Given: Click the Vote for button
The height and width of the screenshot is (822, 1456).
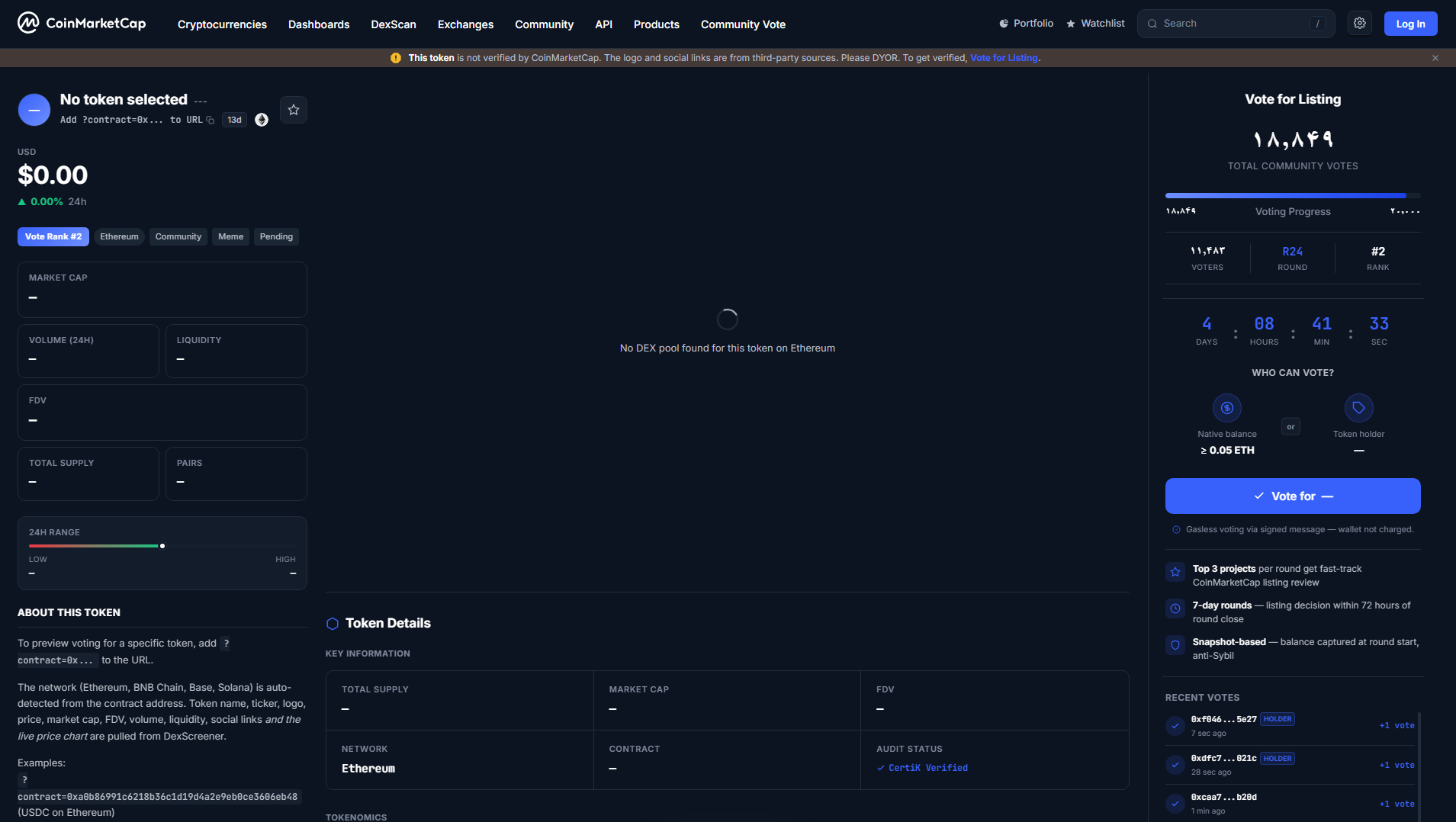Looking at the screenshot, I should pos(1293,496).
